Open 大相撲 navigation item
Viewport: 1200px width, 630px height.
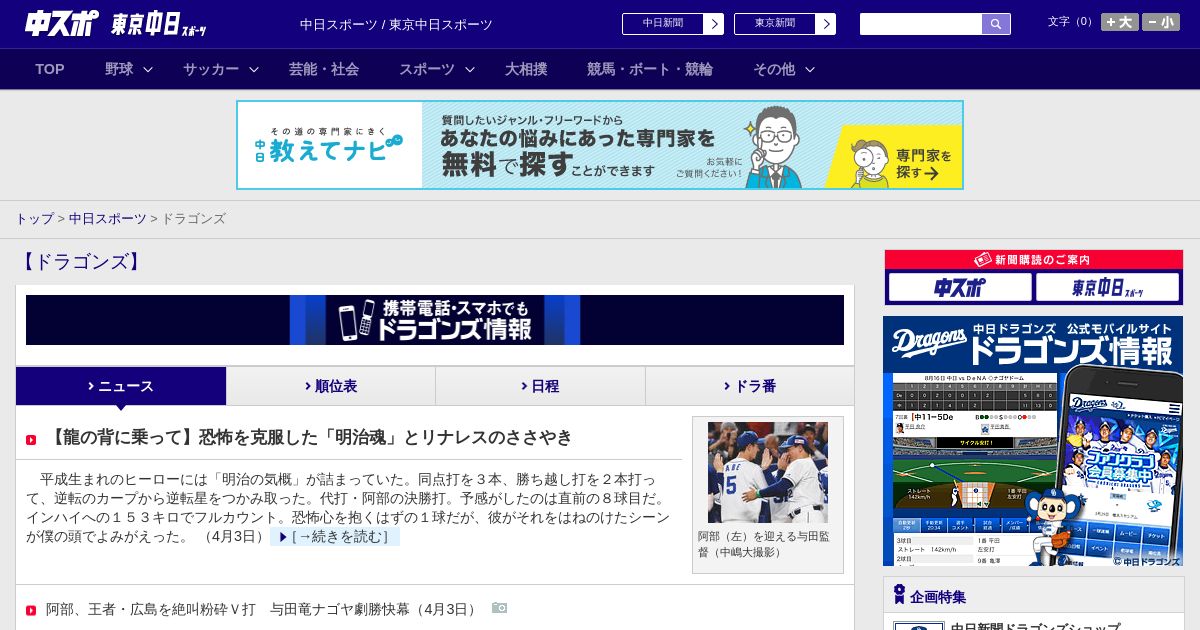click(x=526, y=69)
